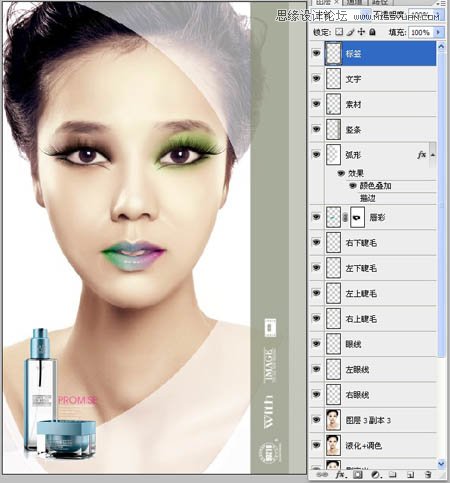Click the delete layer trash icon
Screen dimensions: 450x483
[428, 474]
